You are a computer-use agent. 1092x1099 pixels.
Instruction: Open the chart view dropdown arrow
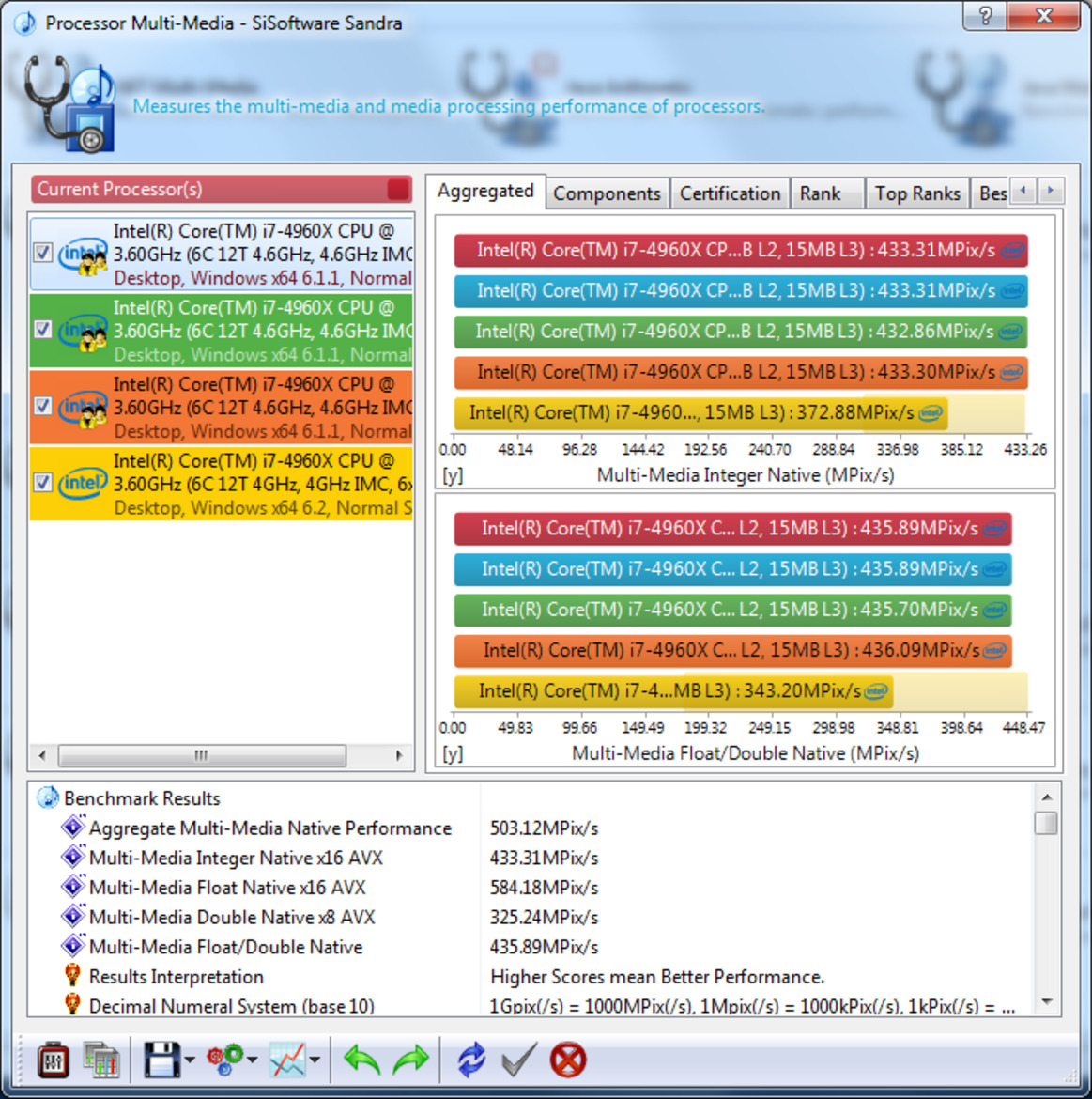(x=315, y=1060)
